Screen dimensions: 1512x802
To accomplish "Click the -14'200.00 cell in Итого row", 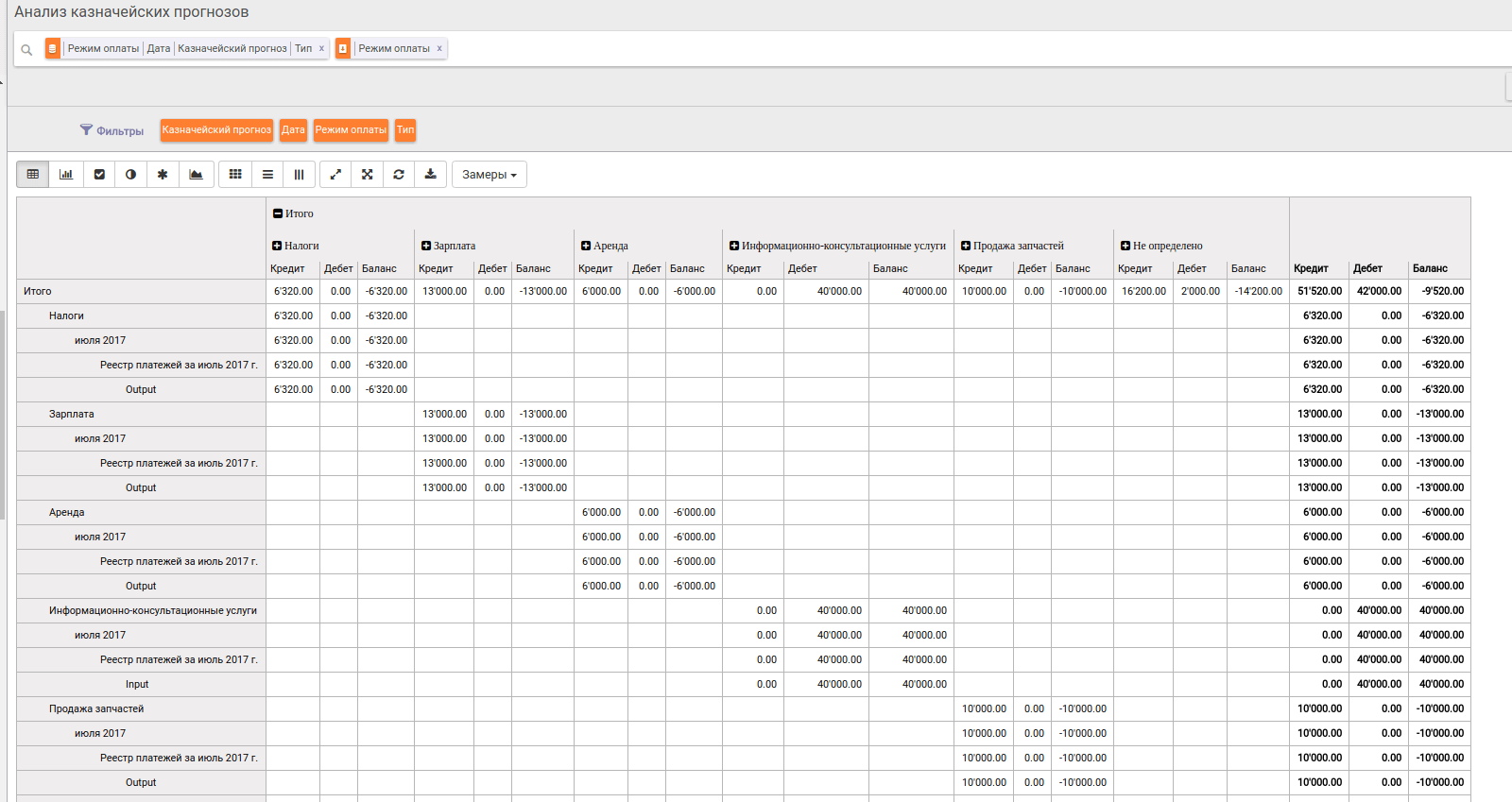I will [1259, 291].
